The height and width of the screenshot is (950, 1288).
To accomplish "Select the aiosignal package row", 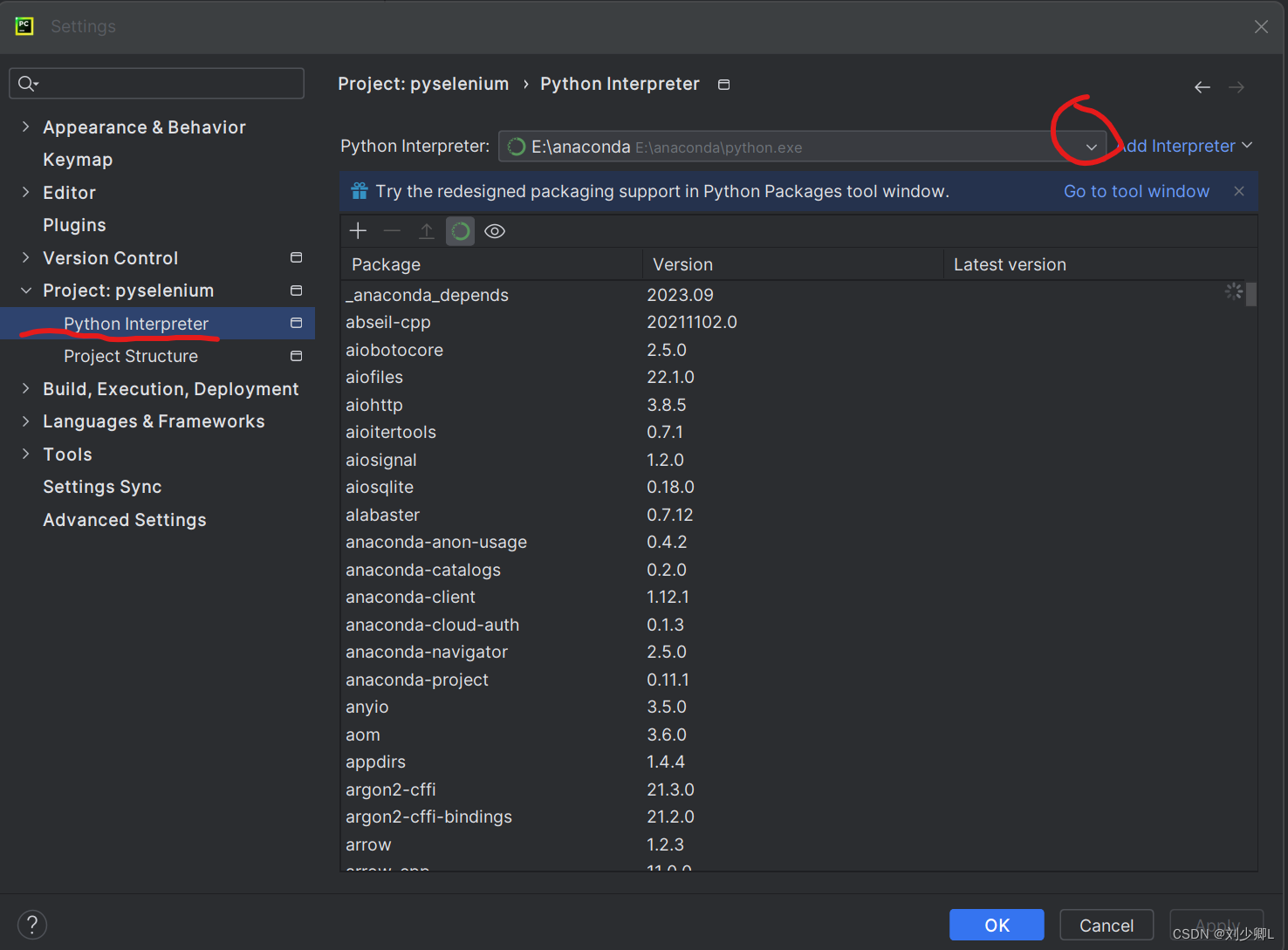I will click(x=792, y=460).
